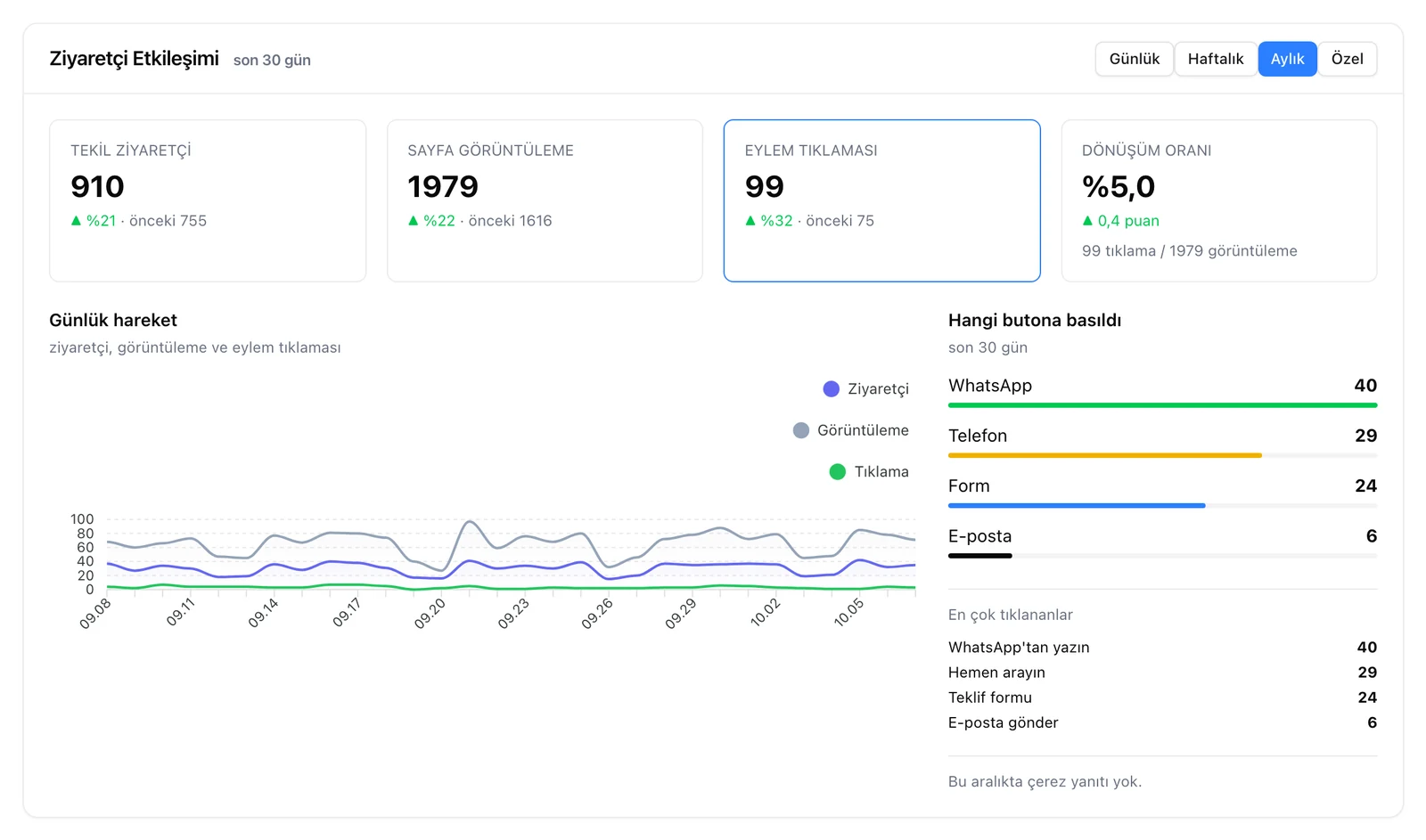
Task: Toggle the Tıklama series label in legend
Action: (881, 472)
